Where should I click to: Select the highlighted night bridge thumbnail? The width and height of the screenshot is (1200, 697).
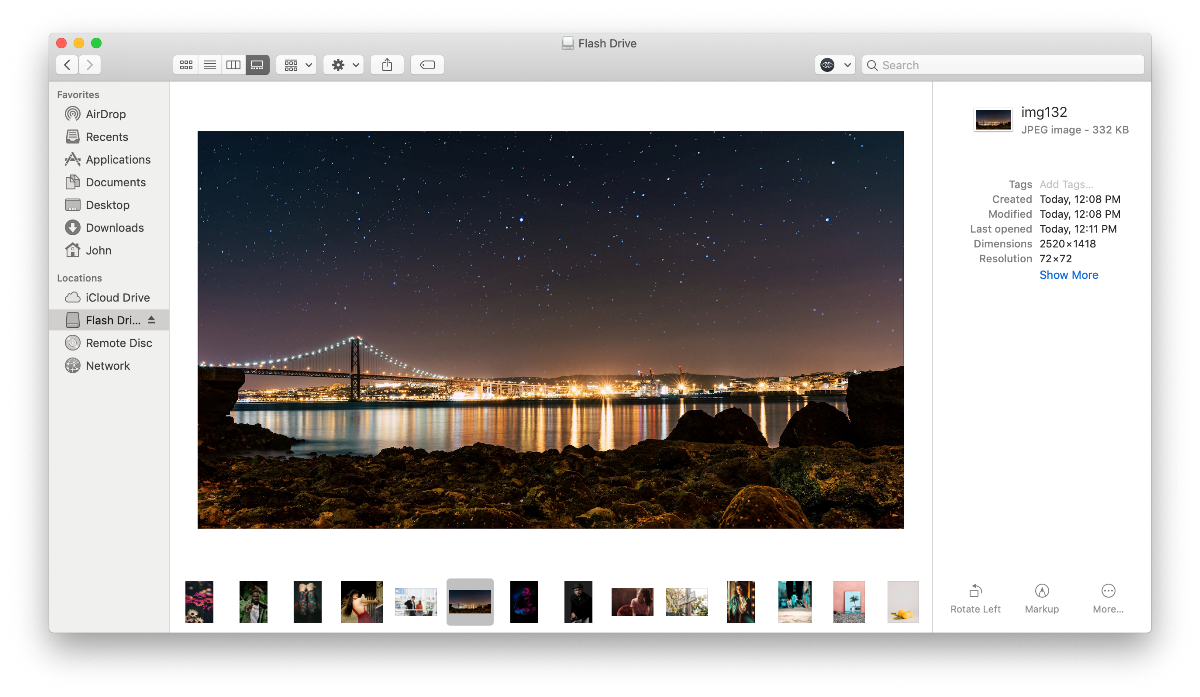[470, 602]
